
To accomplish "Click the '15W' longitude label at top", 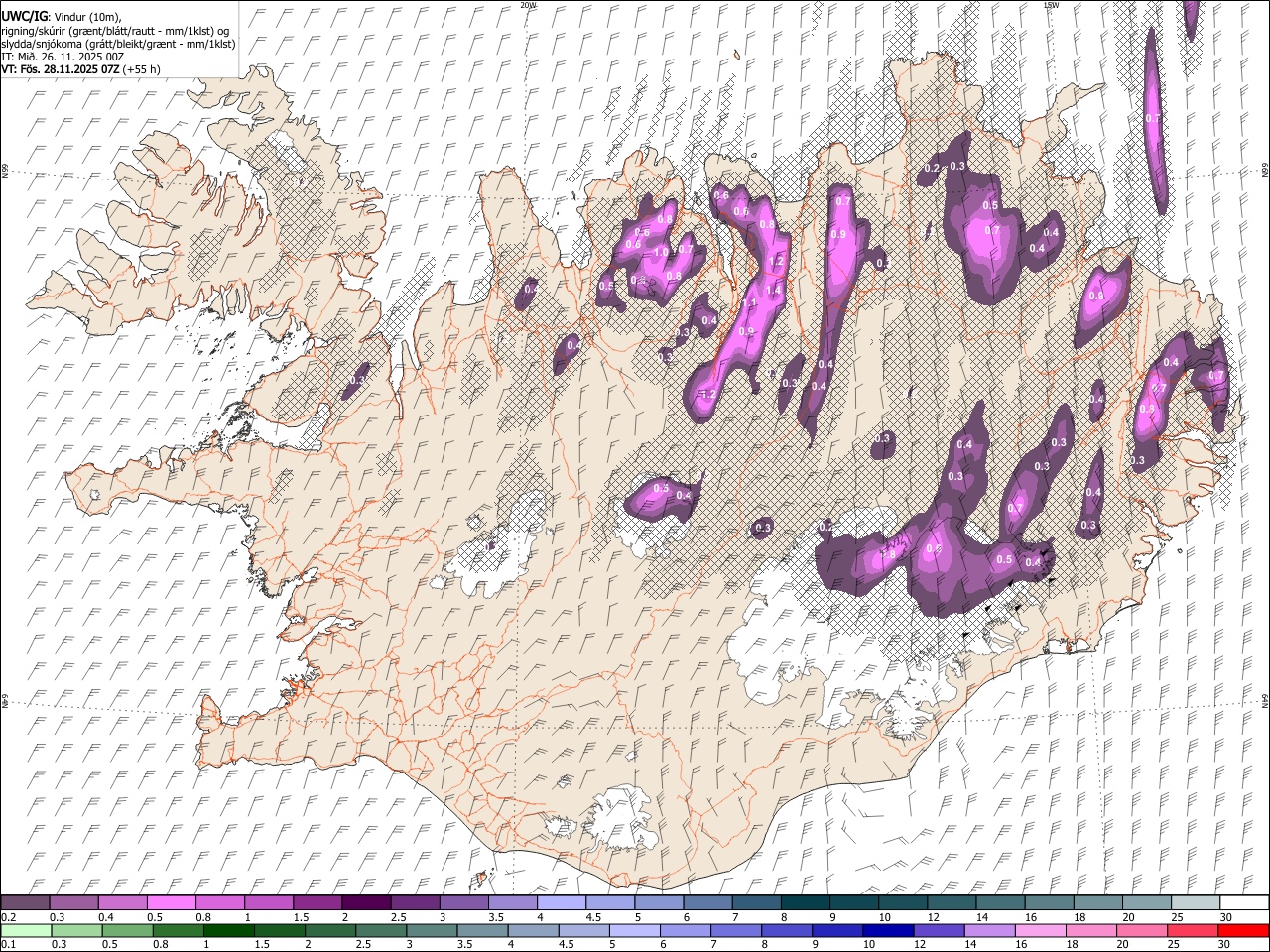I will (1051, 5).
